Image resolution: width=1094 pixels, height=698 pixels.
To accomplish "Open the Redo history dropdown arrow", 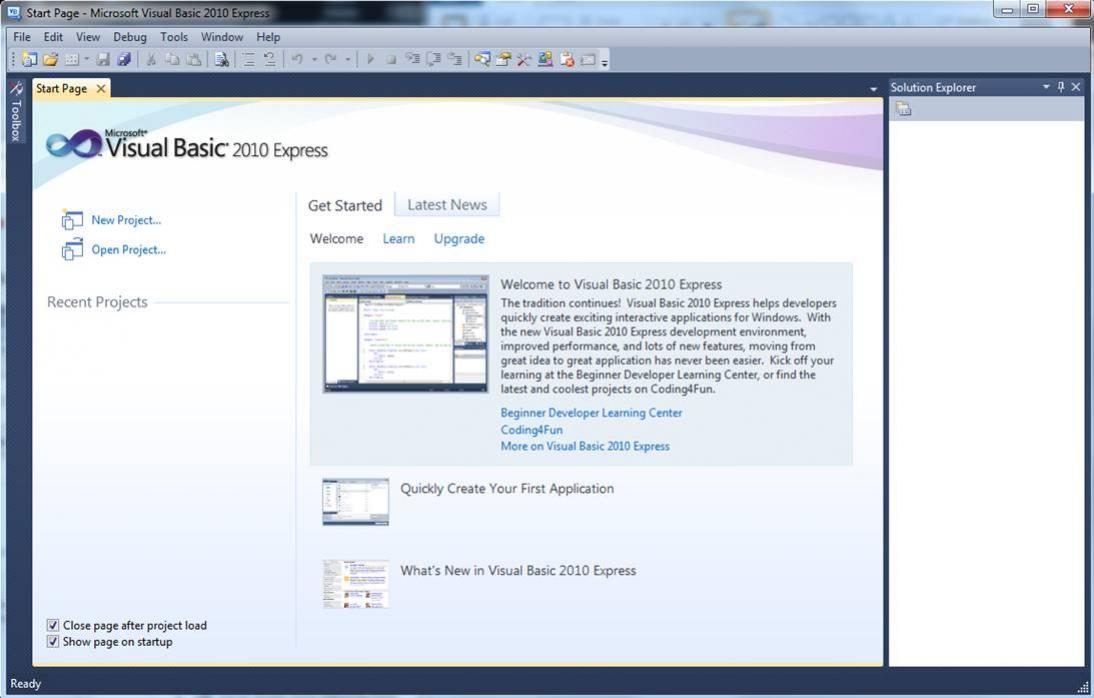I will tap(347, 60).
